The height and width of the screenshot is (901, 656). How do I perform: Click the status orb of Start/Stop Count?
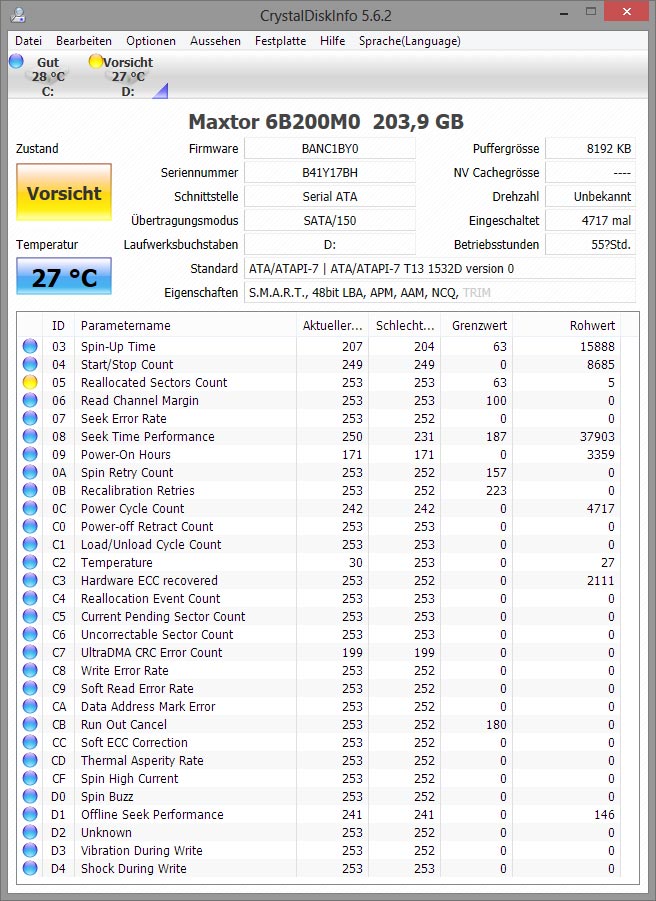(x=30, y=364)
